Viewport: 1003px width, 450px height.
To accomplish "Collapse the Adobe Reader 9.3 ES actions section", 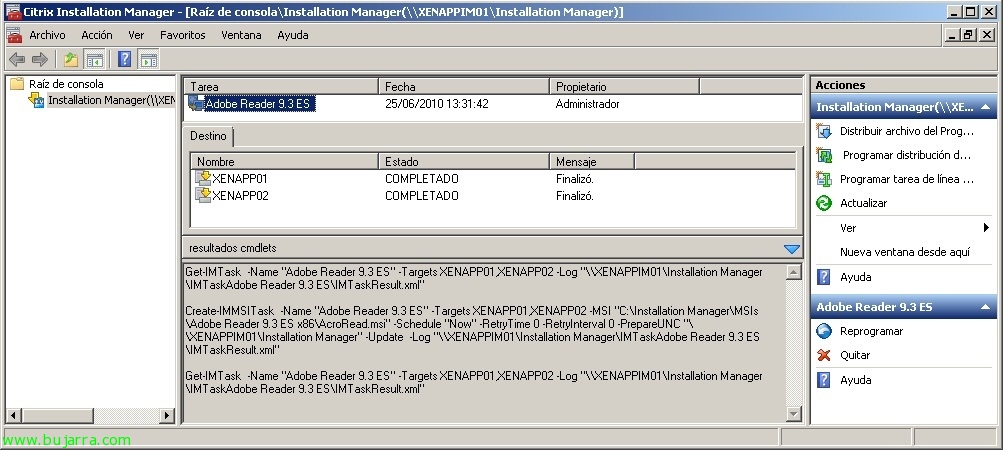I will click(x=985, y=307).
